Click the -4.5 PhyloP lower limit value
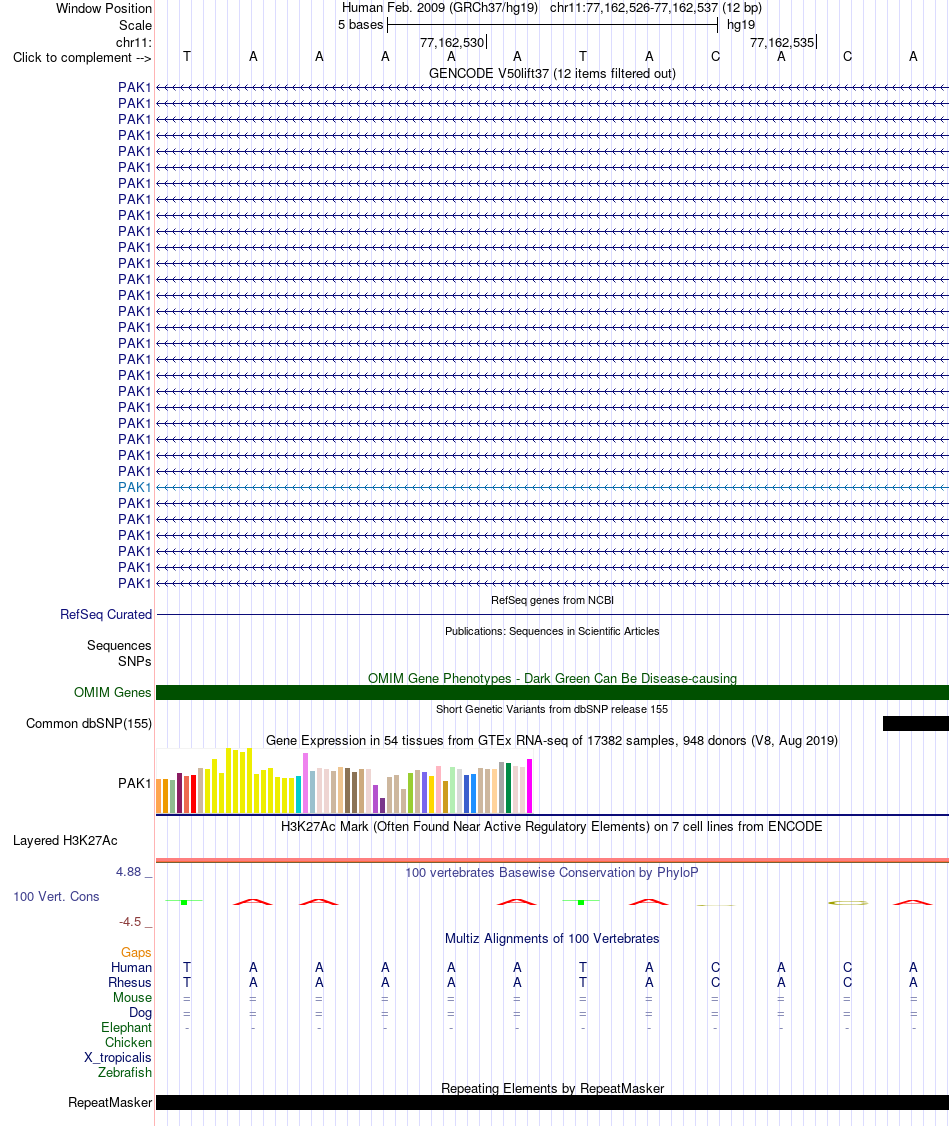 click(x=130, y=921)
